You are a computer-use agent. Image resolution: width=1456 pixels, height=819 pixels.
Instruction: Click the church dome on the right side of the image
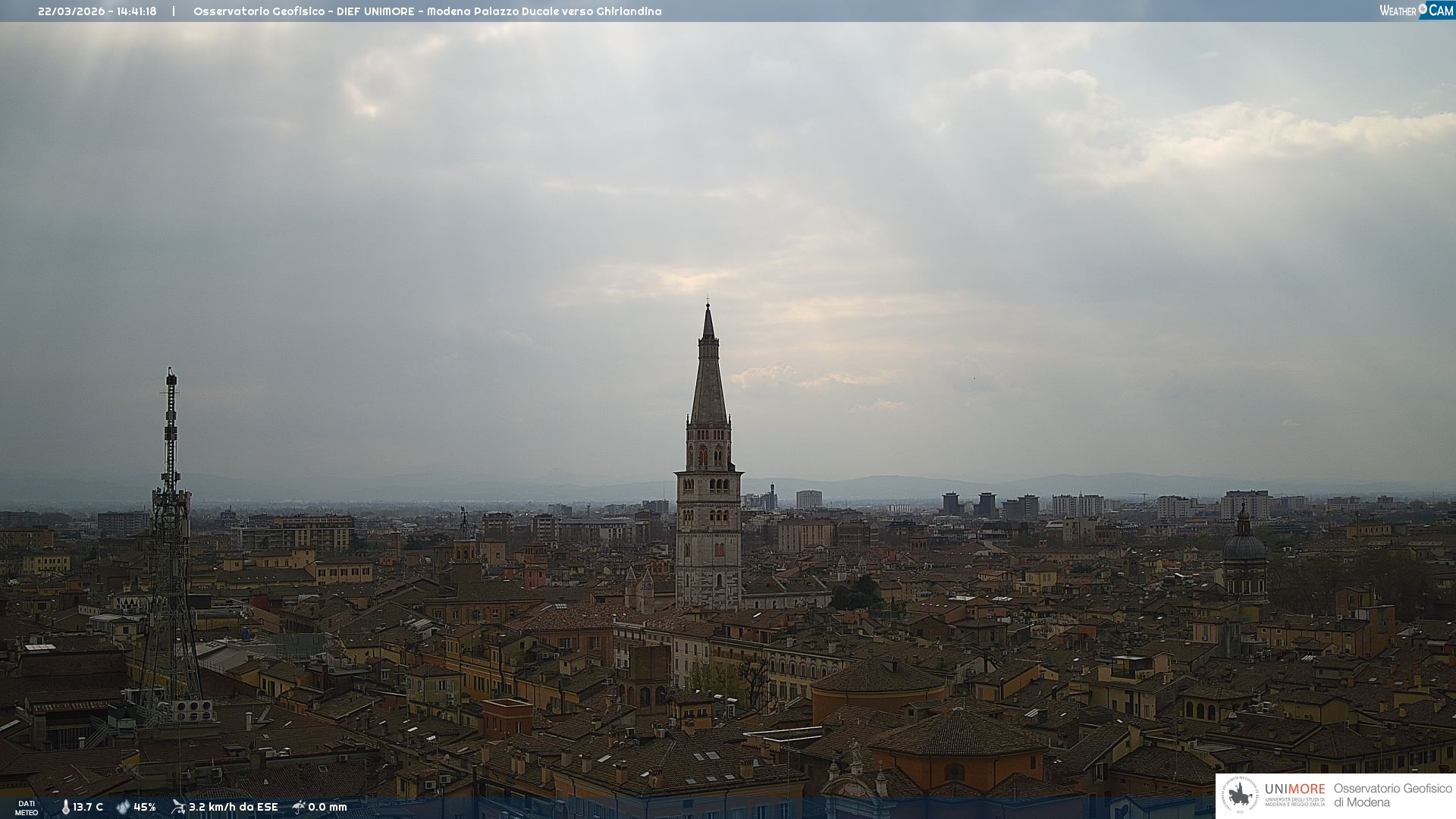point(1244,546)
